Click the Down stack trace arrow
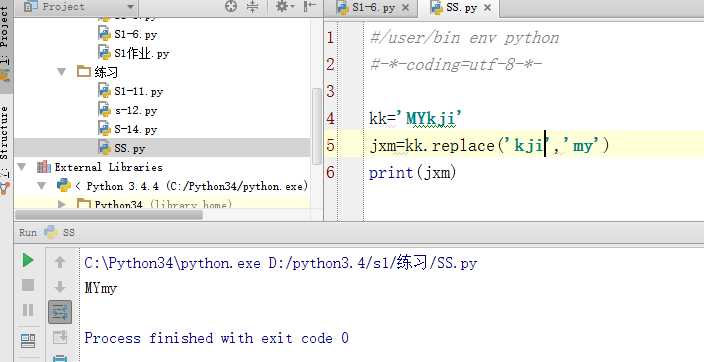The height and width of the screenshot is (362, 704). point(60,287)
